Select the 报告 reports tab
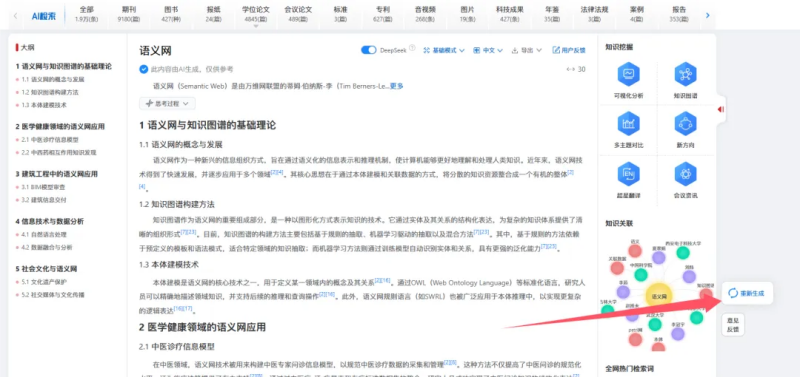 pos(679,14)
